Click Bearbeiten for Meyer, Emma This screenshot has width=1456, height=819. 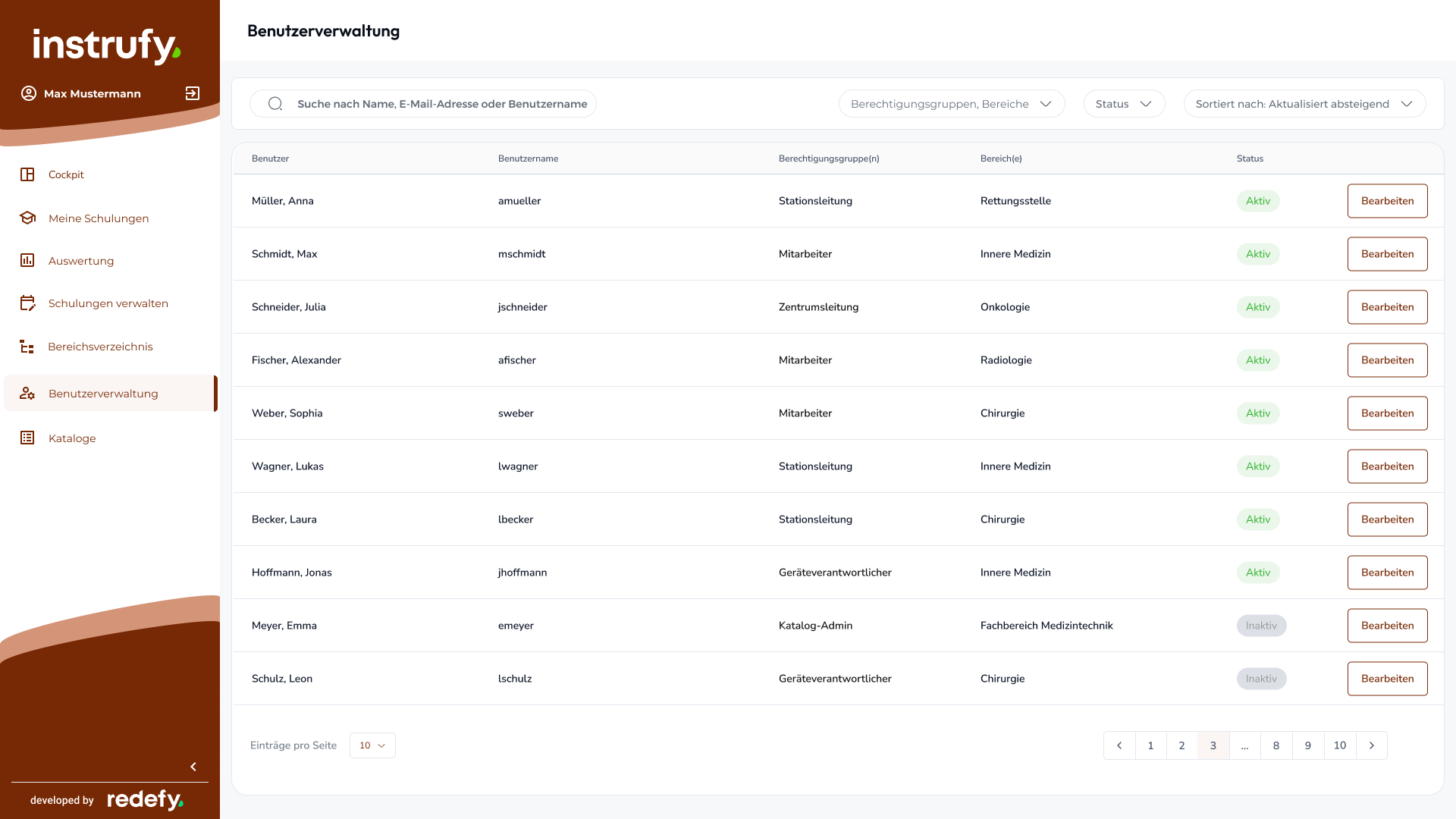point(1387,626)
